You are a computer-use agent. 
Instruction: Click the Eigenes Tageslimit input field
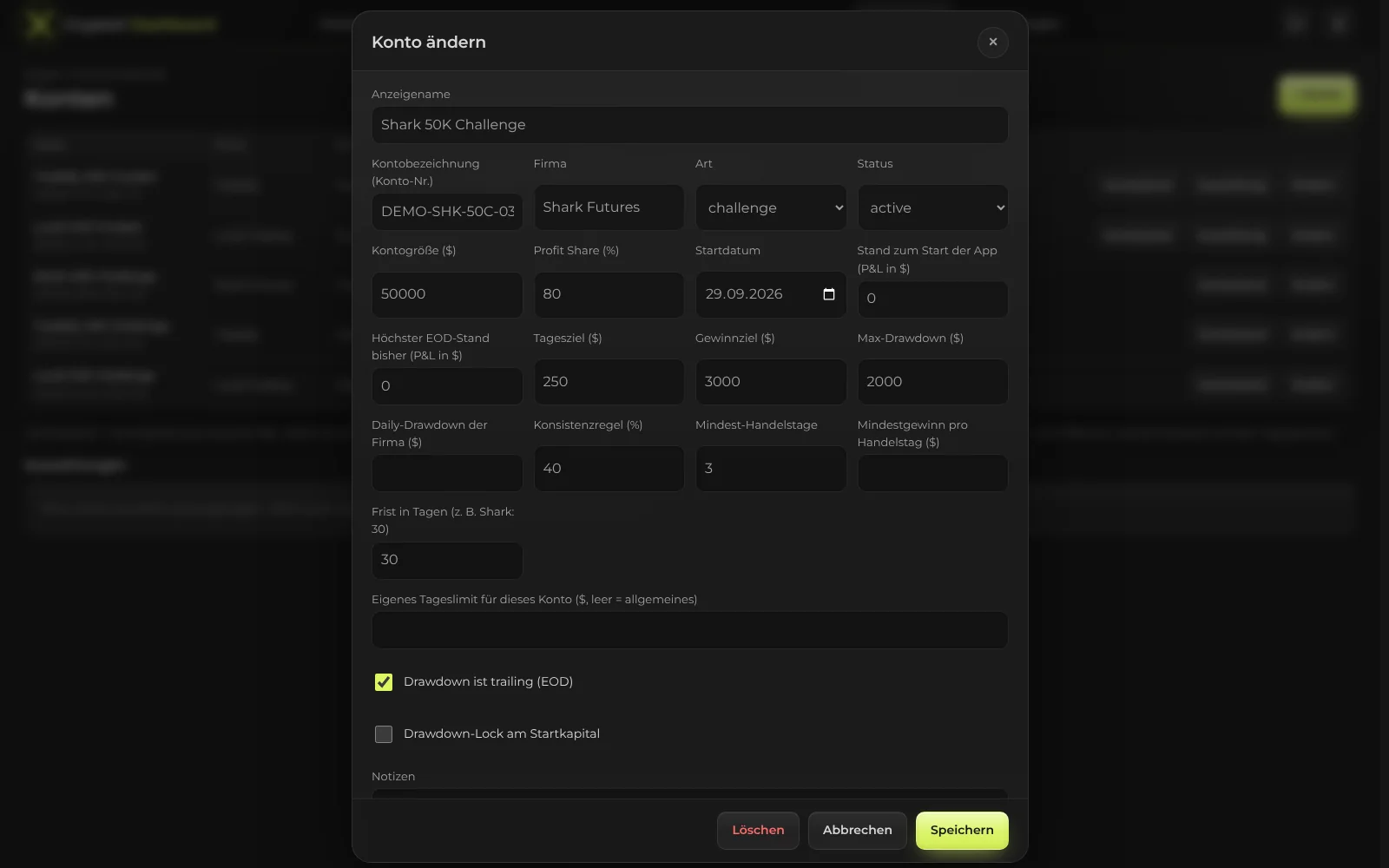point(690,630)
